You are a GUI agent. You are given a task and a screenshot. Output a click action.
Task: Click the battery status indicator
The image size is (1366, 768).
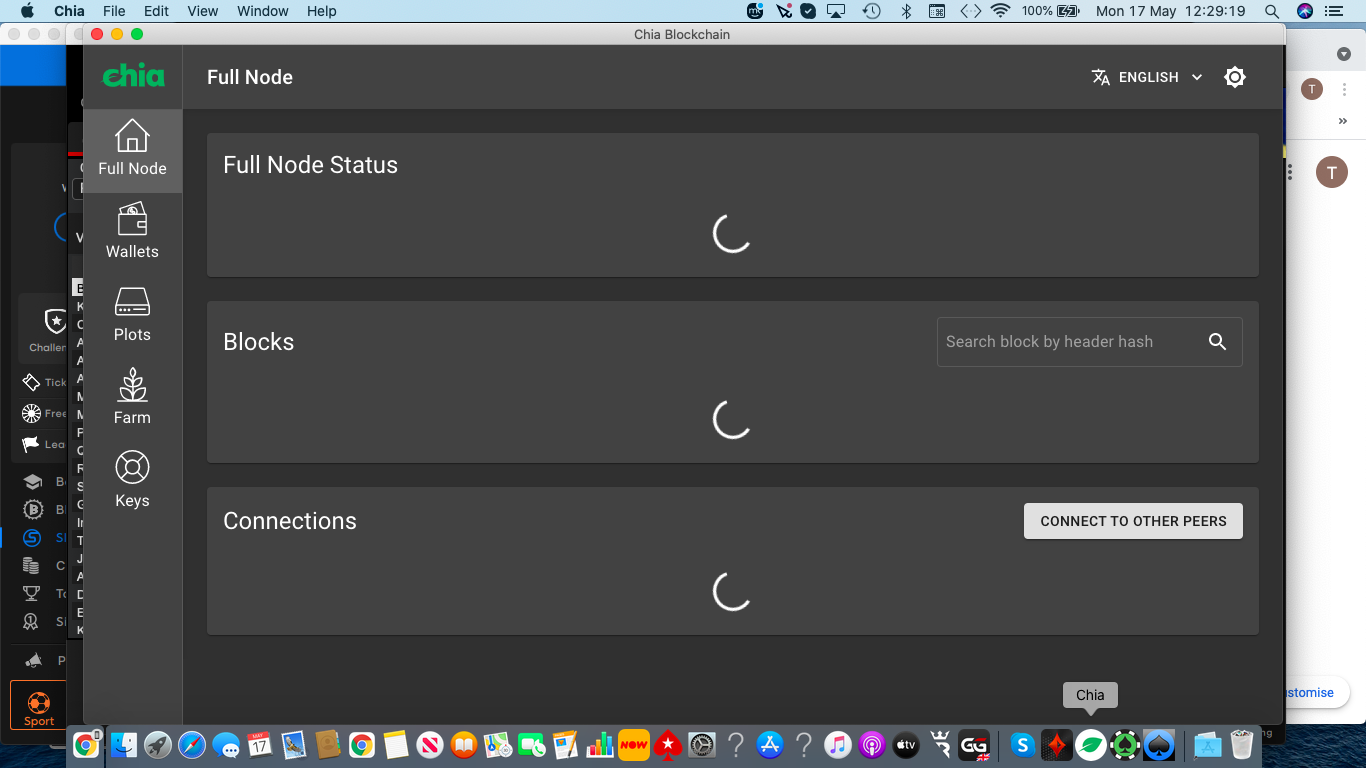pyautogui.click(x=1050, y=11)
